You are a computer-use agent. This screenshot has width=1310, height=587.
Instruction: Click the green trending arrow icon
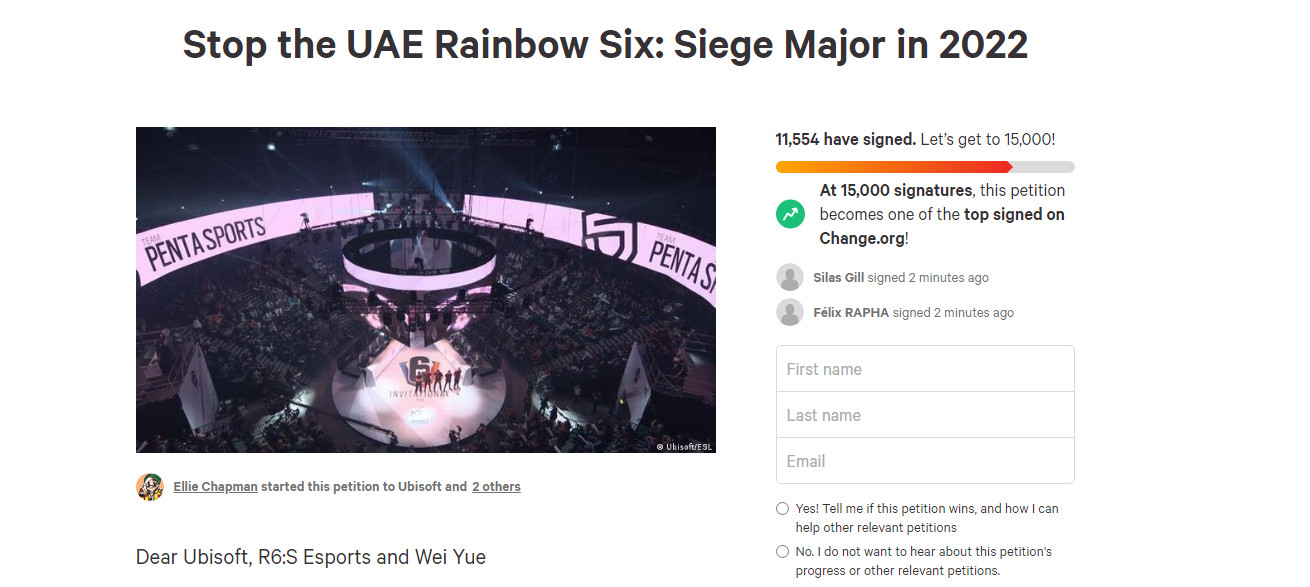[790, 214]
